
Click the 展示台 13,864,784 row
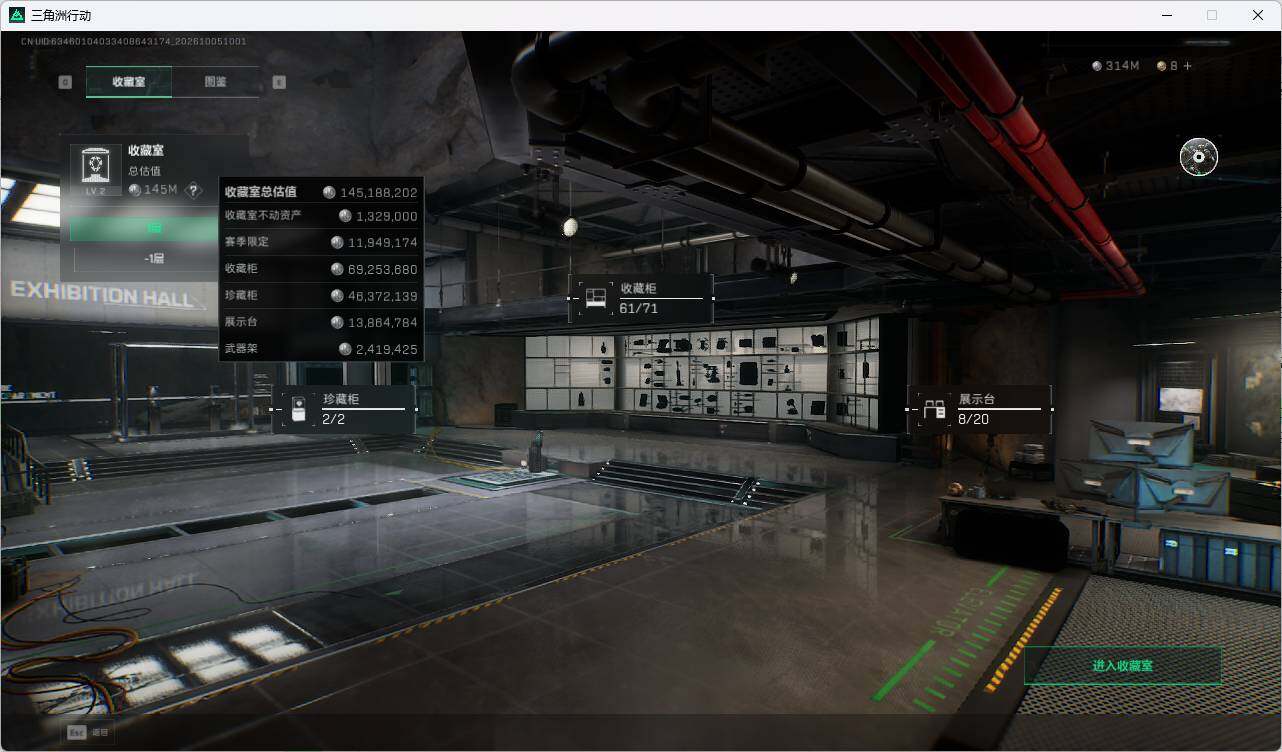click(x=321, y=322)
